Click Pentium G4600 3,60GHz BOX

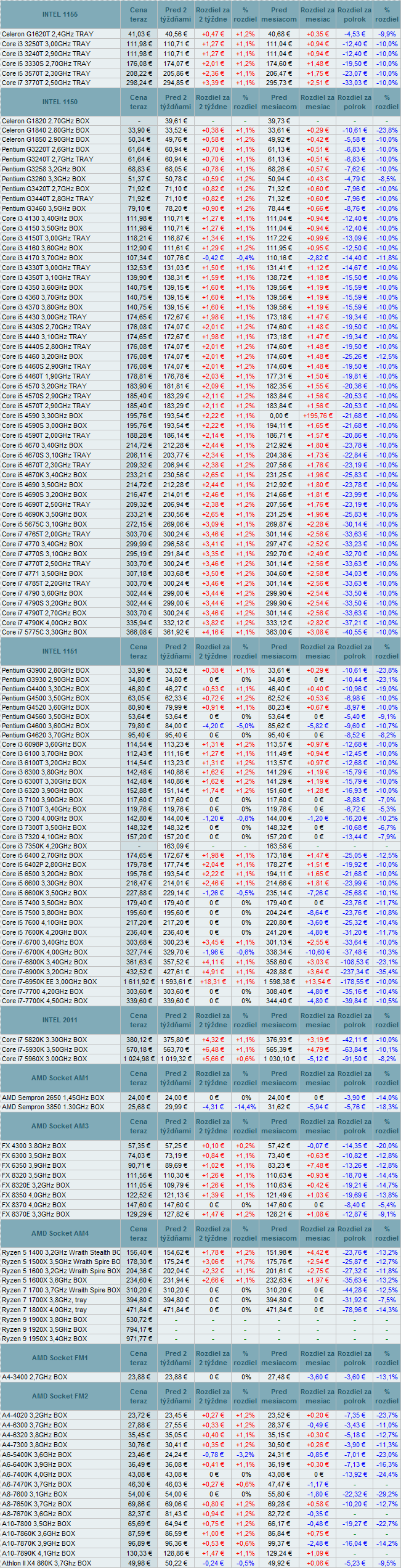tap(45, 726)
